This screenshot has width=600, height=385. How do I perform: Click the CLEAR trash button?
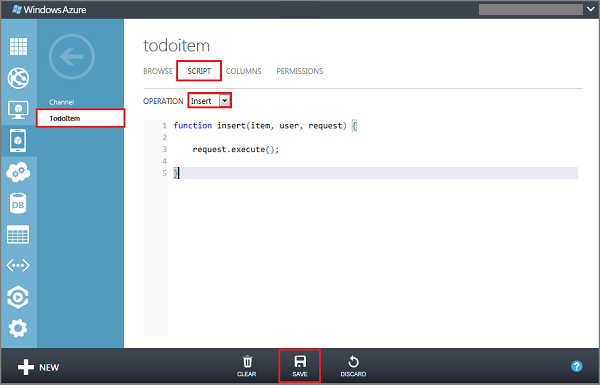[247, 366]
